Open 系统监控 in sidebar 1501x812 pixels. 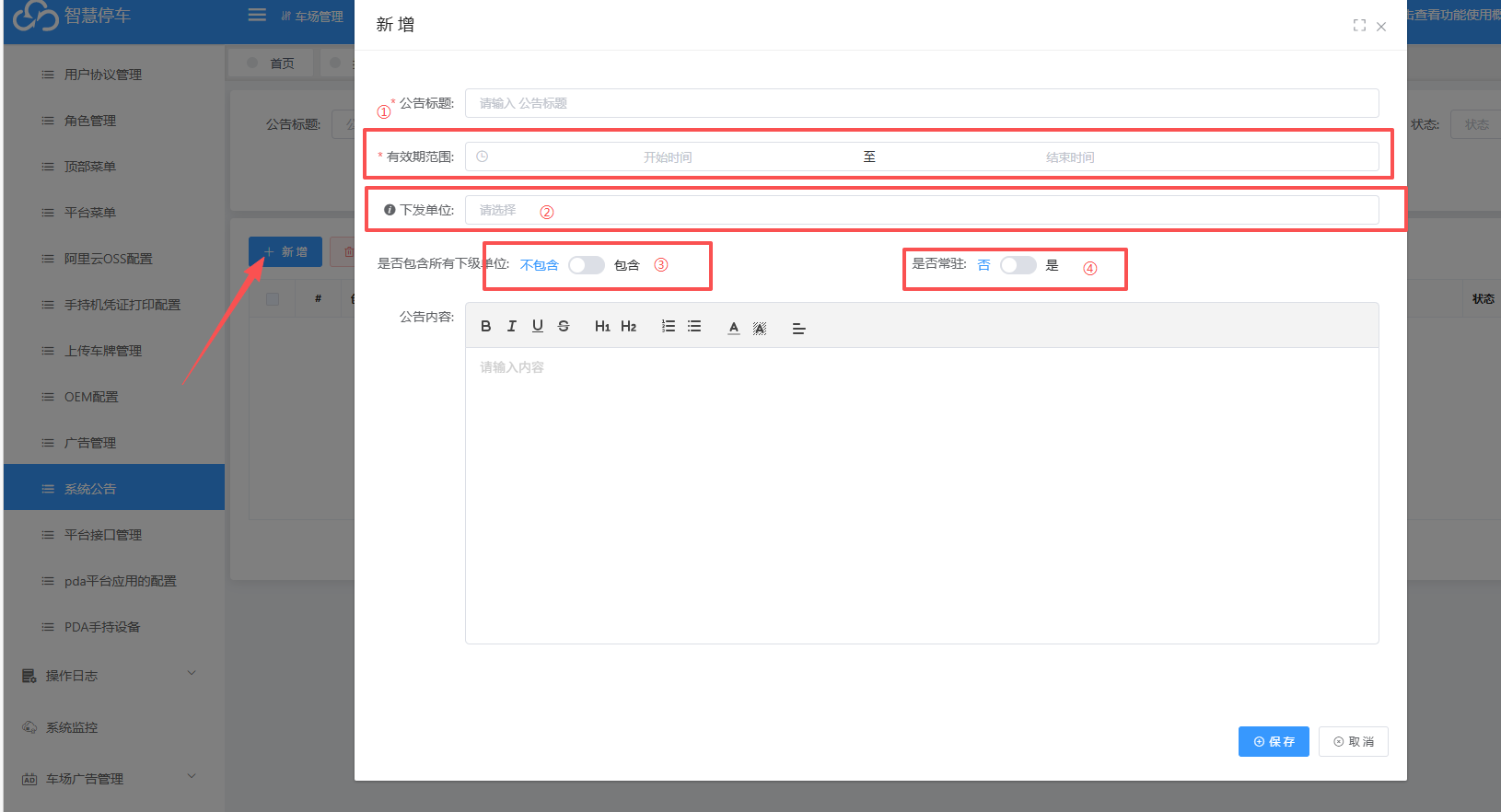tap(114, 727)
